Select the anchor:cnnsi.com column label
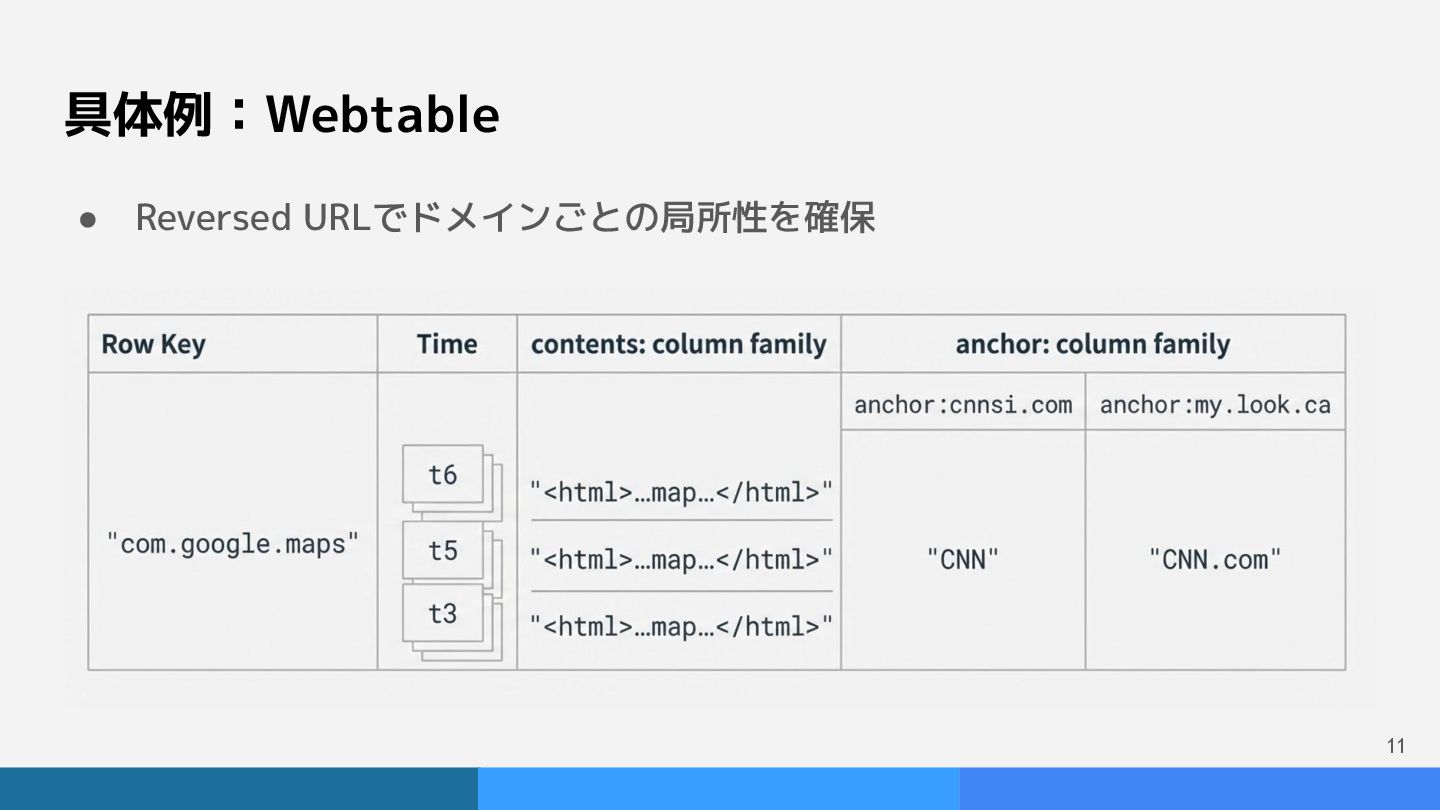The height and width of the screenshot is (810, 1440). pyautogui.click(x=962, y=404)
